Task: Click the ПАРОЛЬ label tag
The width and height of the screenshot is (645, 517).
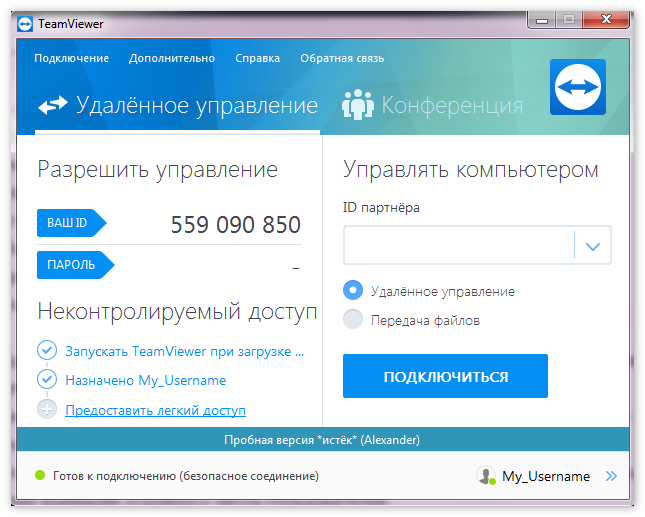Action: pos(76,265)
